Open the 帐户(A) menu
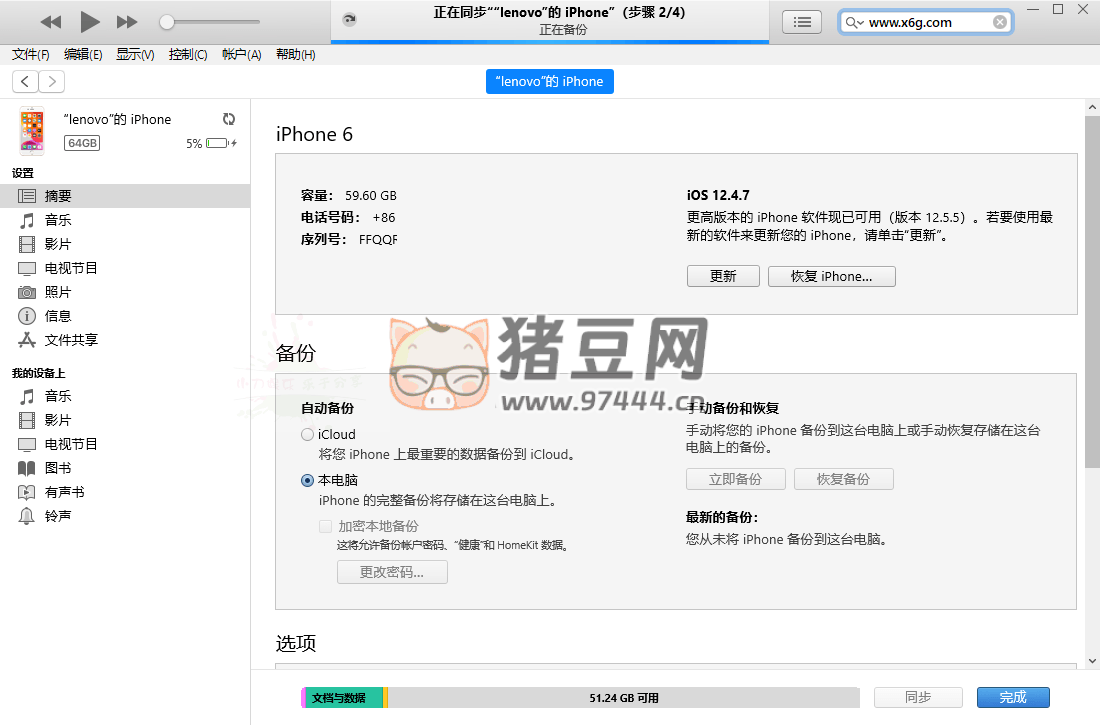Screen dimensions: 1100x725 pos(241,55)
